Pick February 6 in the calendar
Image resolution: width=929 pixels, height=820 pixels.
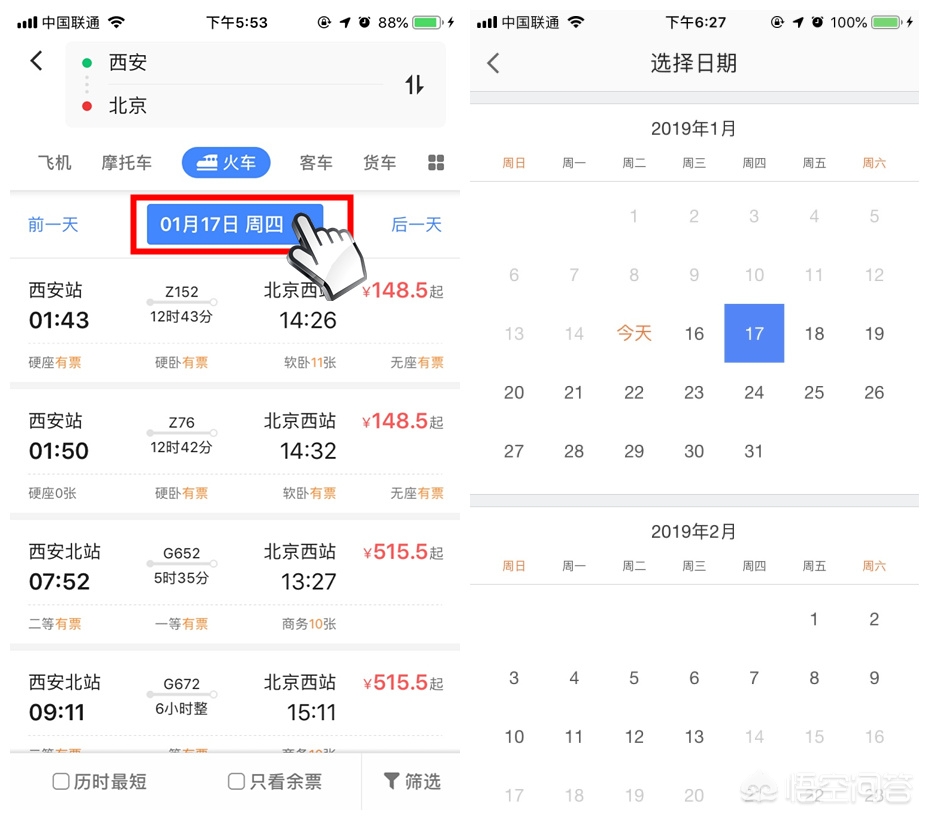tap(694, 678)
